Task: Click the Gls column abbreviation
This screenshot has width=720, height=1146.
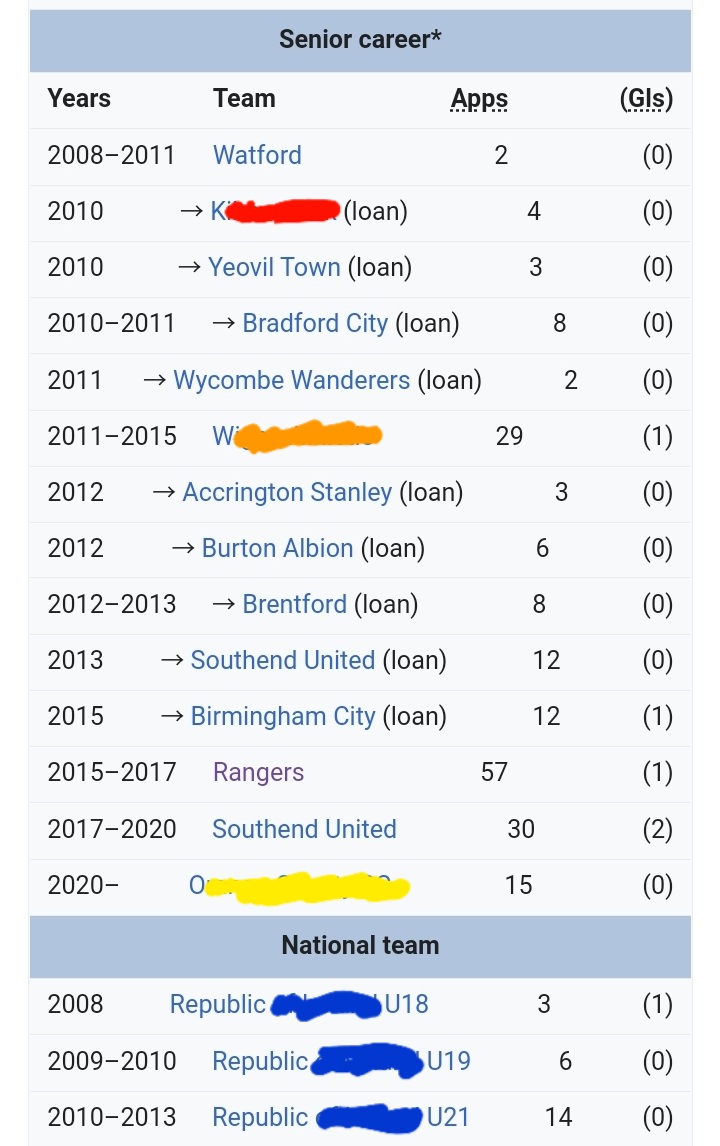Action: [x=646, y=98]
